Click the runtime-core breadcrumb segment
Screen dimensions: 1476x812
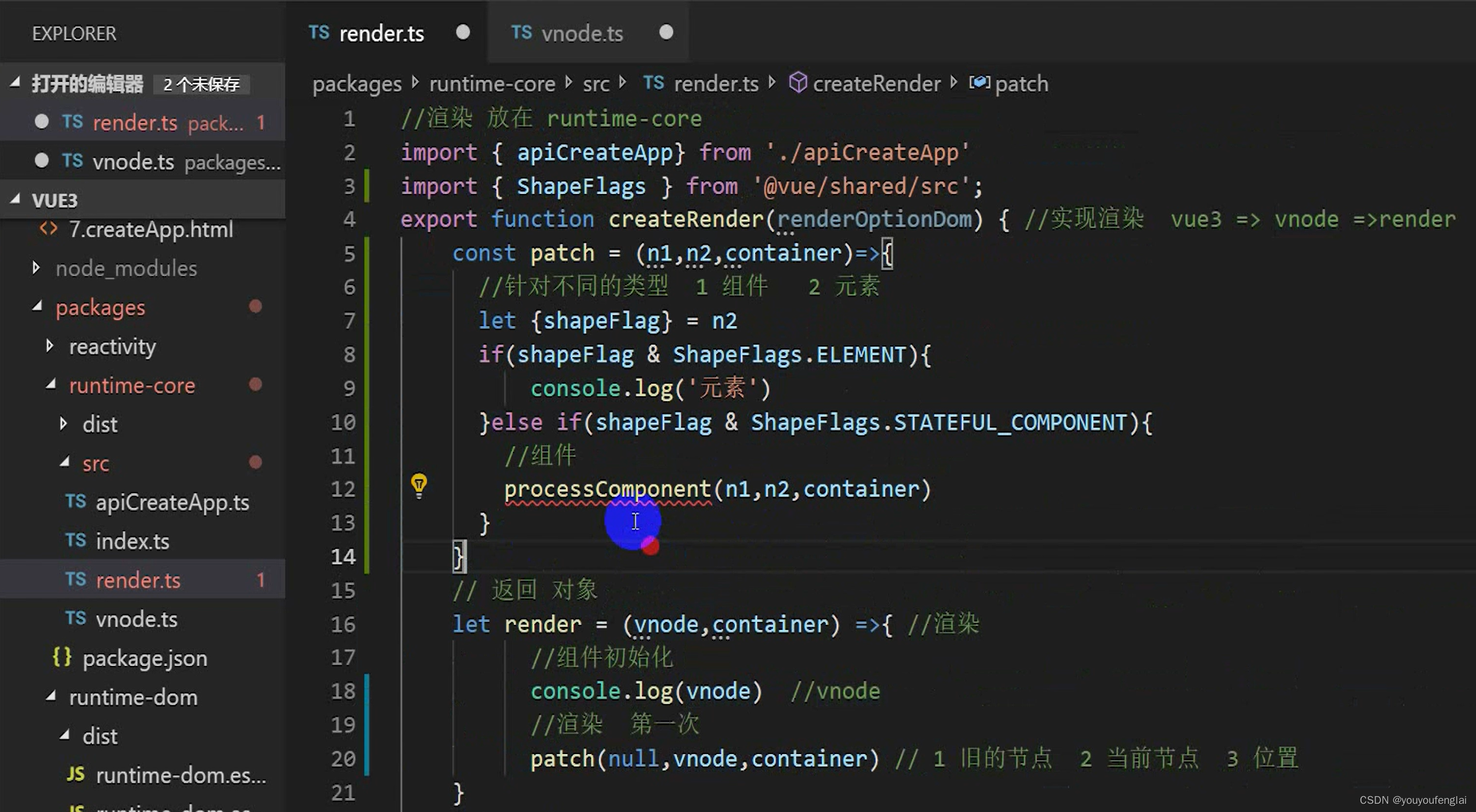493,84
